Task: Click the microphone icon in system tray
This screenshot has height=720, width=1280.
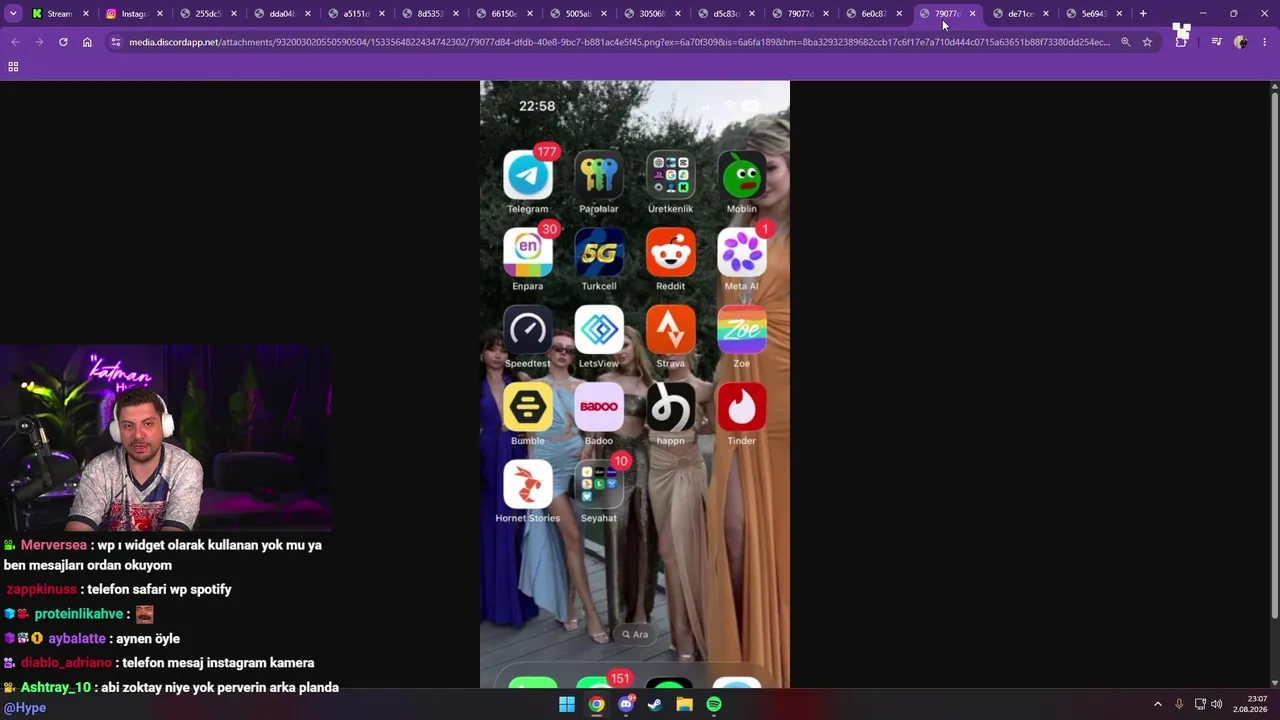Action: [1179, 704]
